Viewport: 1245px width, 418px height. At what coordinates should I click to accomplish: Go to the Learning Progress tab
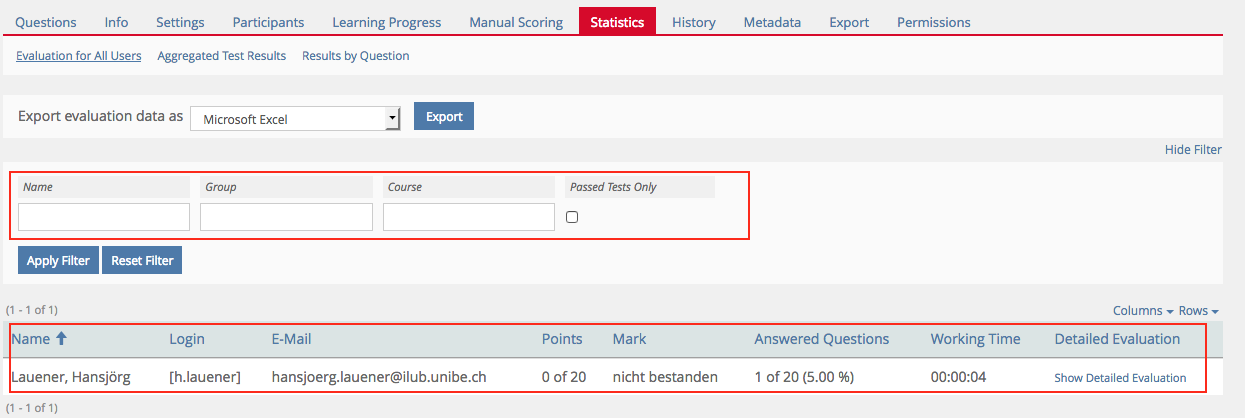coord(386,22)
